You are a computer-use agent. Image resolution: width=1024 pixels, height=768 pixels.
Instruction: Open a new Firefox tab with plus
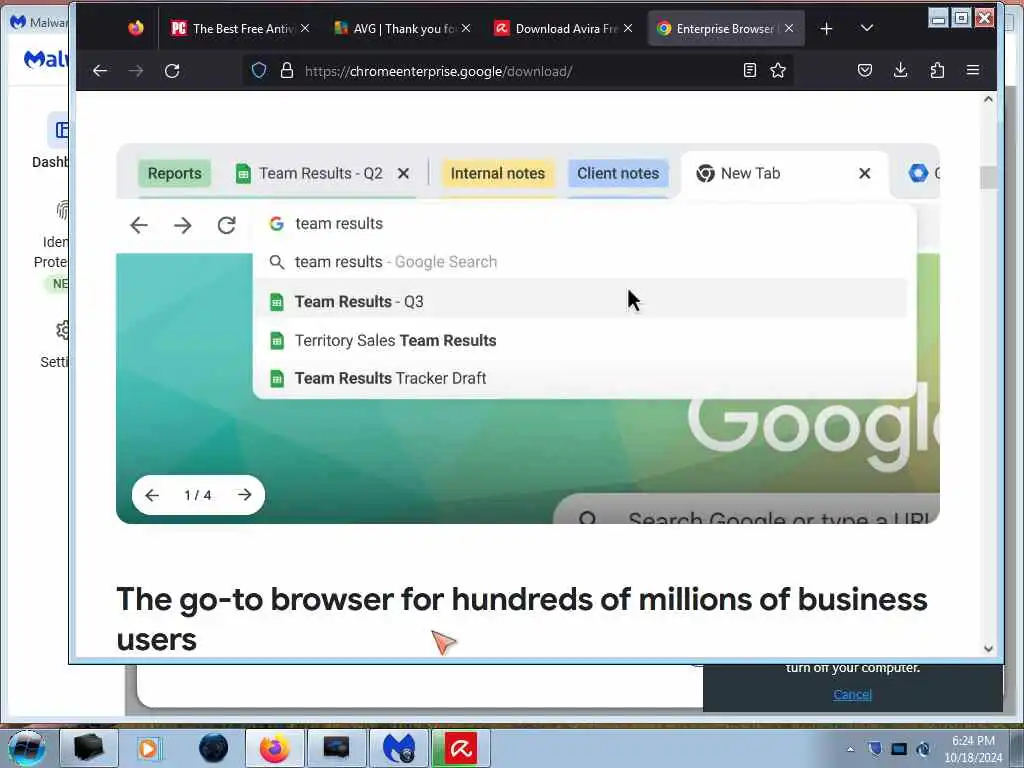click(x=826, y=29)
